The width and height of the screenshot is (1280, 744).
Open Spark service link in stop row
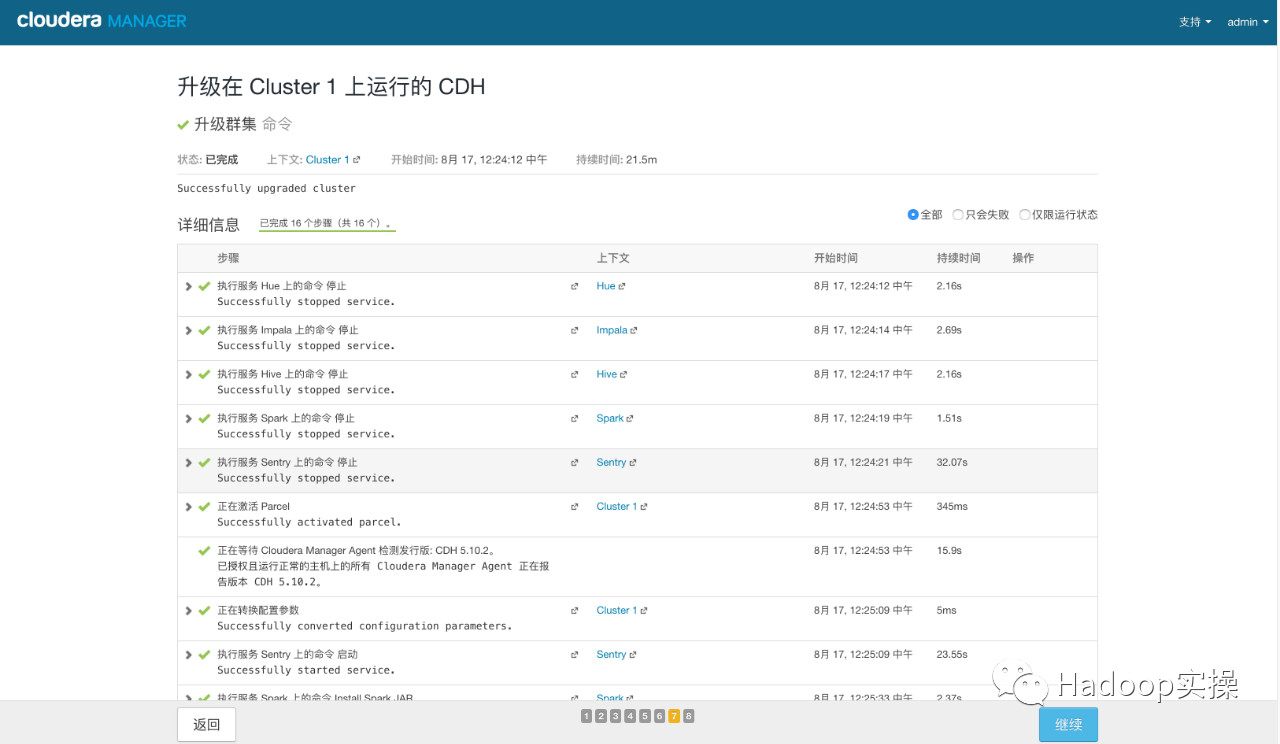tap(610, 418)
